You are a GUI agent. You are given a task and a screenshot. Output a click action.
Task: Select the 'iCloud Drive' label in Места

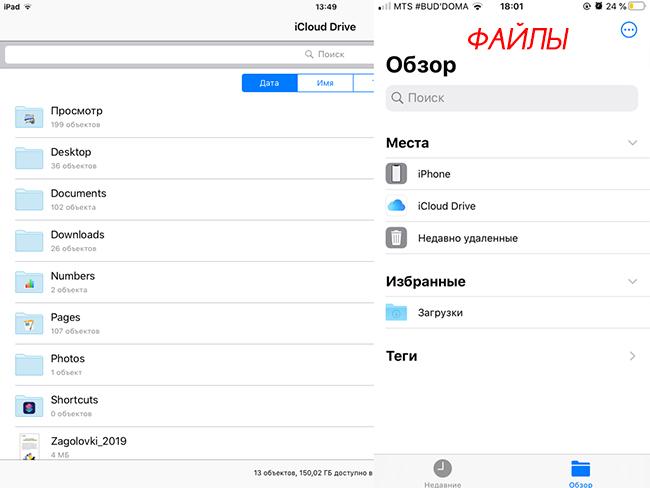[446, 206]
